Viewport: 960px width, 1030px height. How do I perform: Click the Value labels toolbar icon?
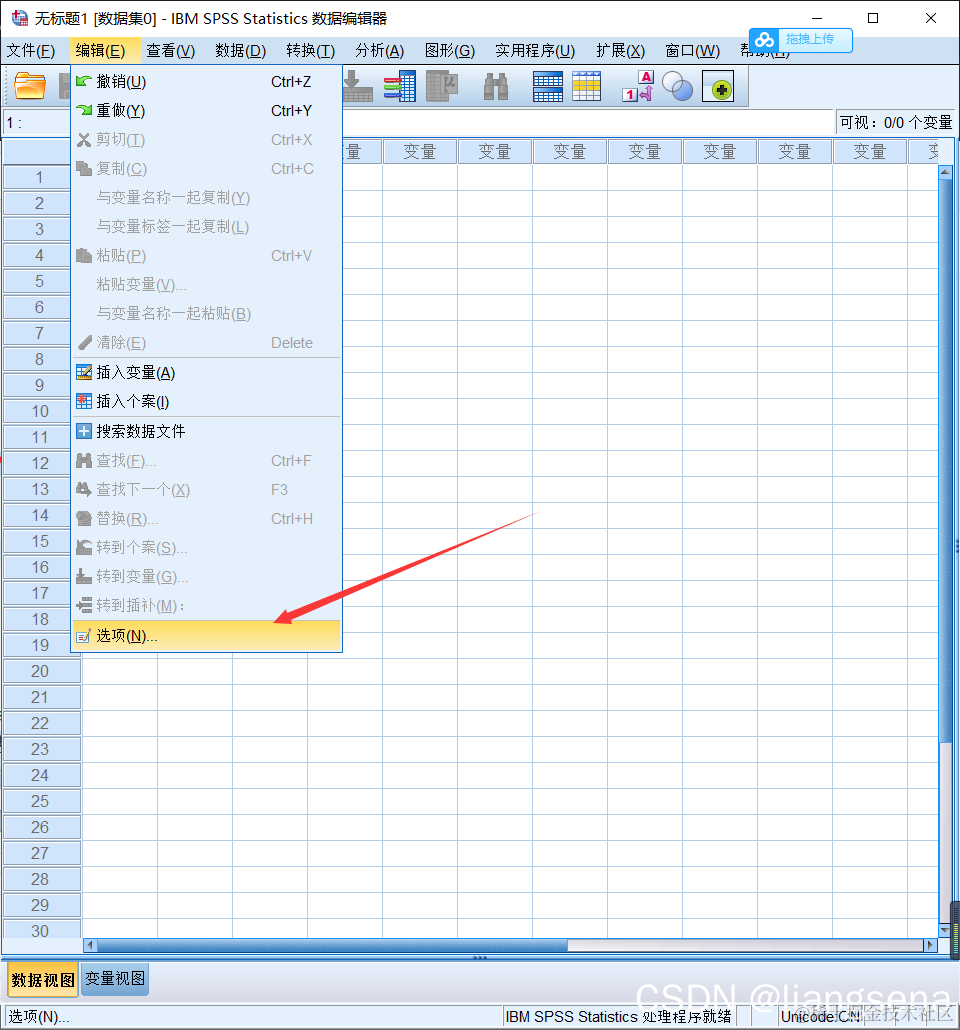pyautogui.click(x=637, y=87)
